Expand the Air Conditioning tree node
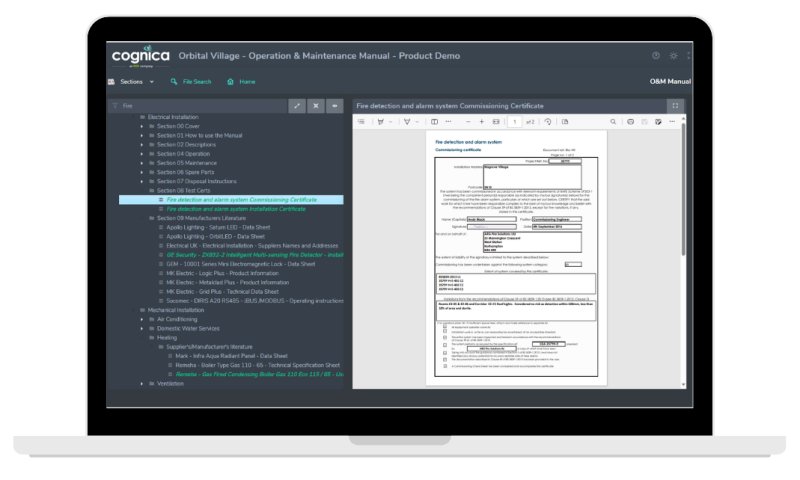 click(142, 320)
